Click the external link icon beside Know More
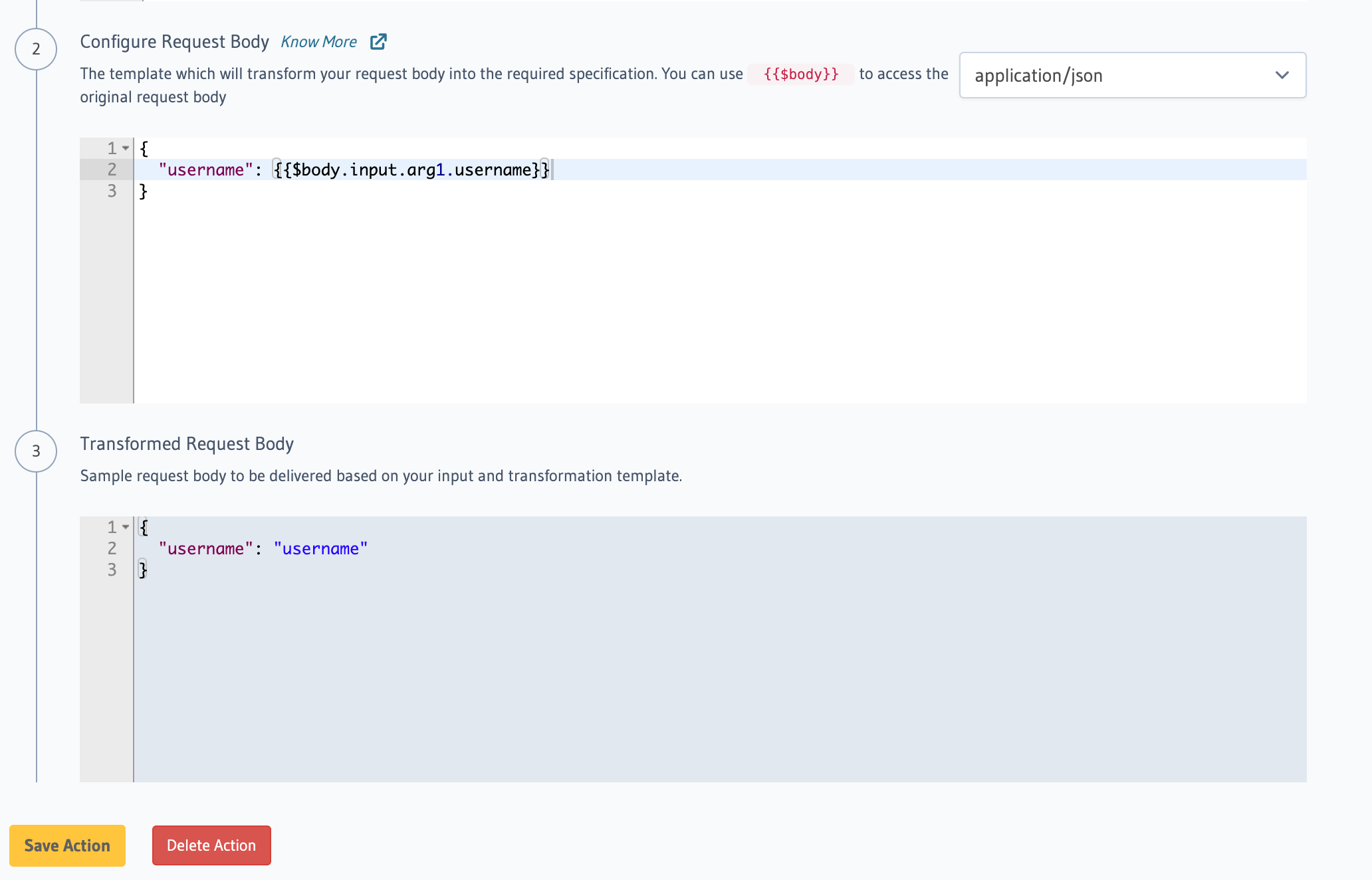This screenshot has width=1372, height=880. (378, 41)
